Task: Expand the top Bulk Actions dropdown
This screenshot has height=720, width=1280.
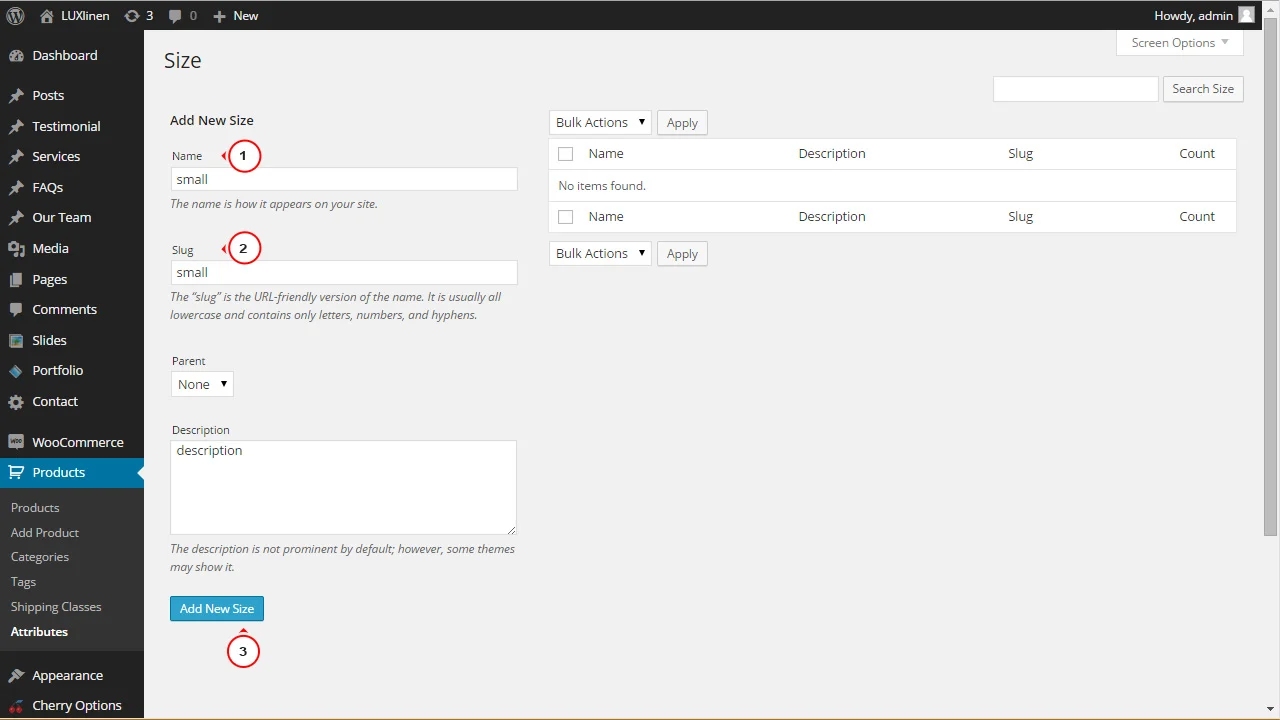Action: (600, 123)
